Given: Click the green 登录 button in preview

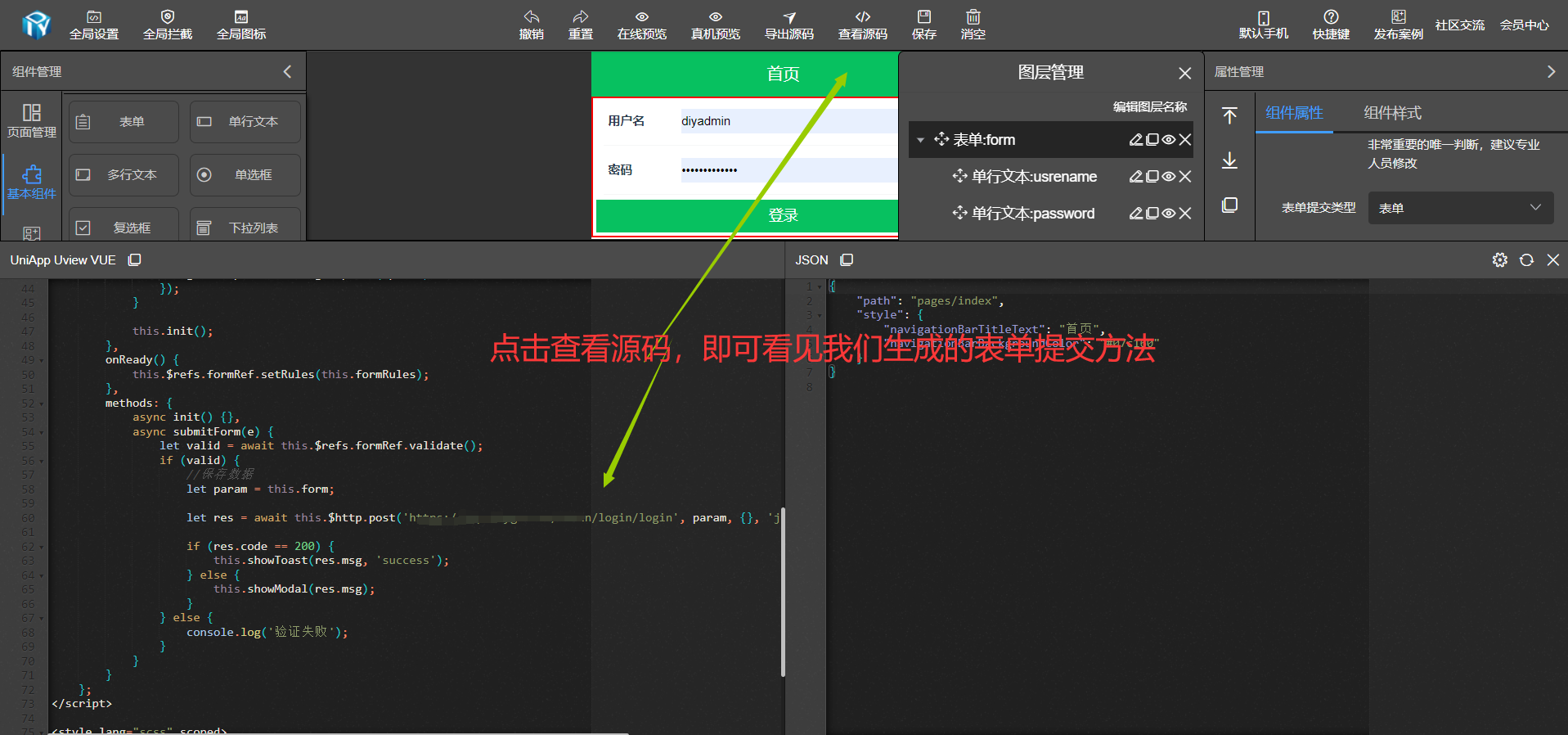Looking at the screenshot, I should pos(747,215).
